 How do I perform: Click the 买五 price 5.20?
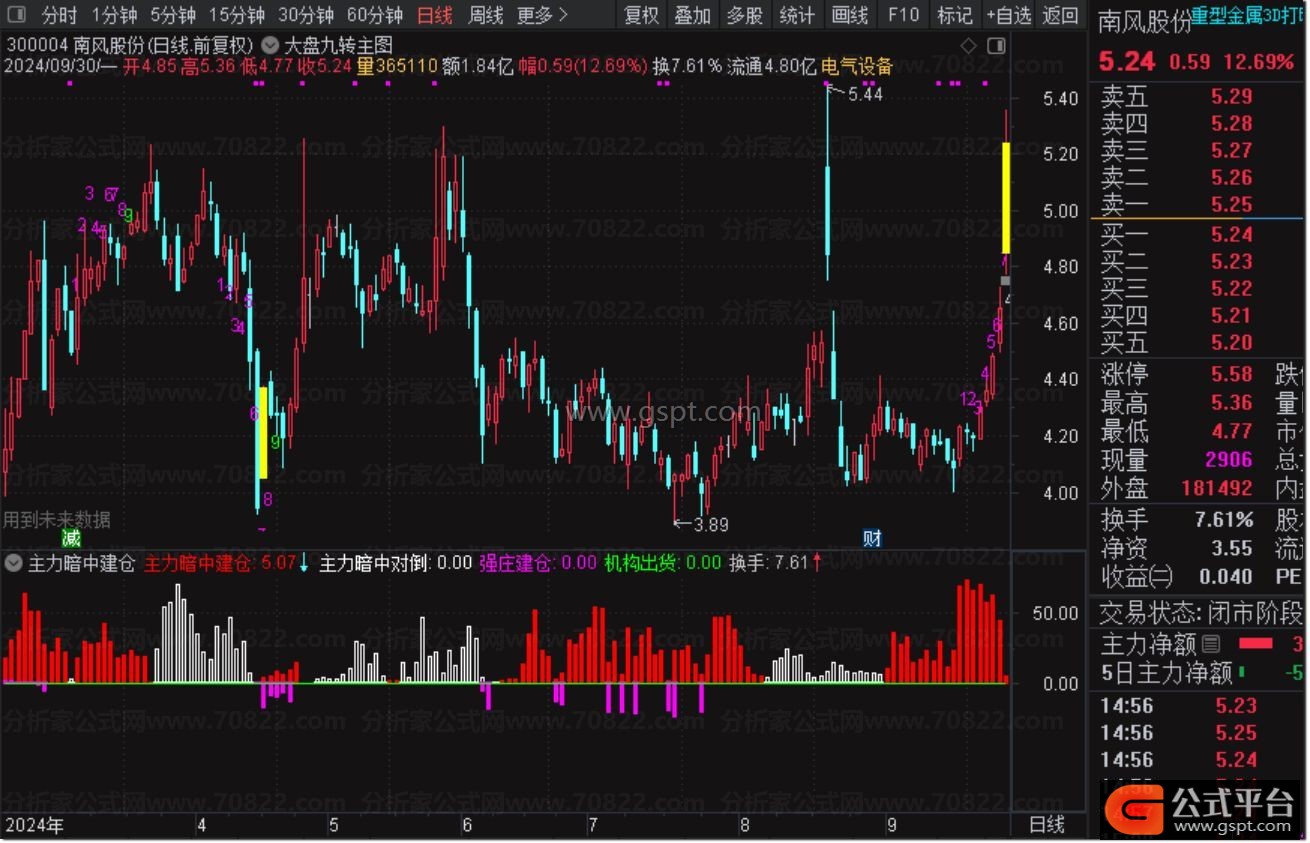tap(1231, 343)
